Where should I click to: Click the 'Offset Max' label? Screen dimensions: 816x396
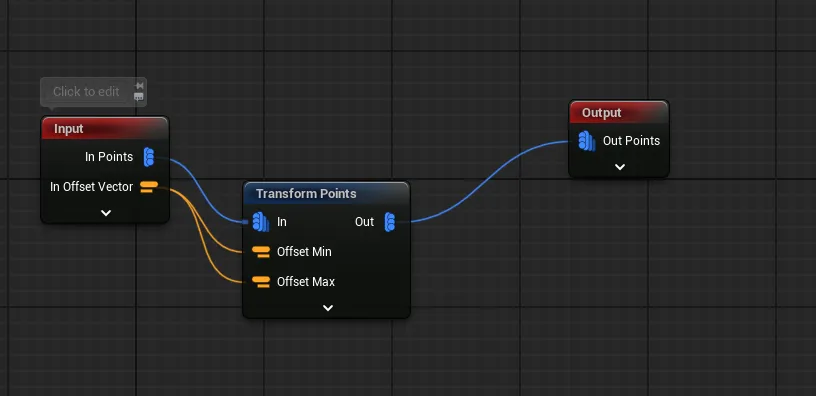(x=306, y=282)
